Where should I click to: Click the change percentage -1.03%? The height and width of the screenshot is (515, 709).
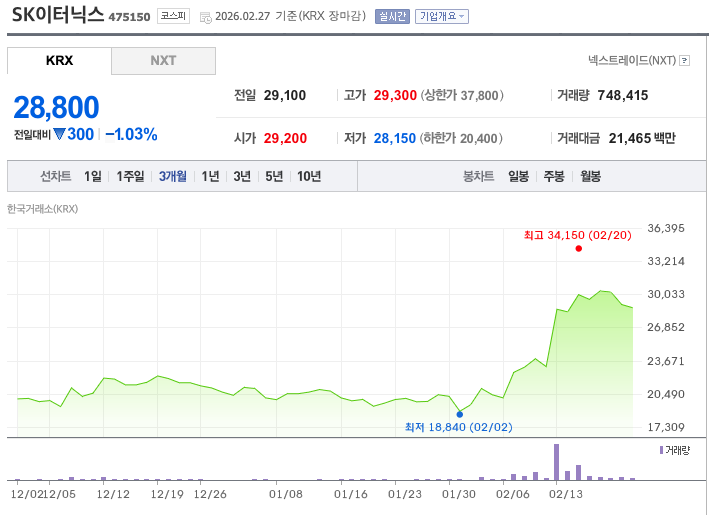point(131,134)
